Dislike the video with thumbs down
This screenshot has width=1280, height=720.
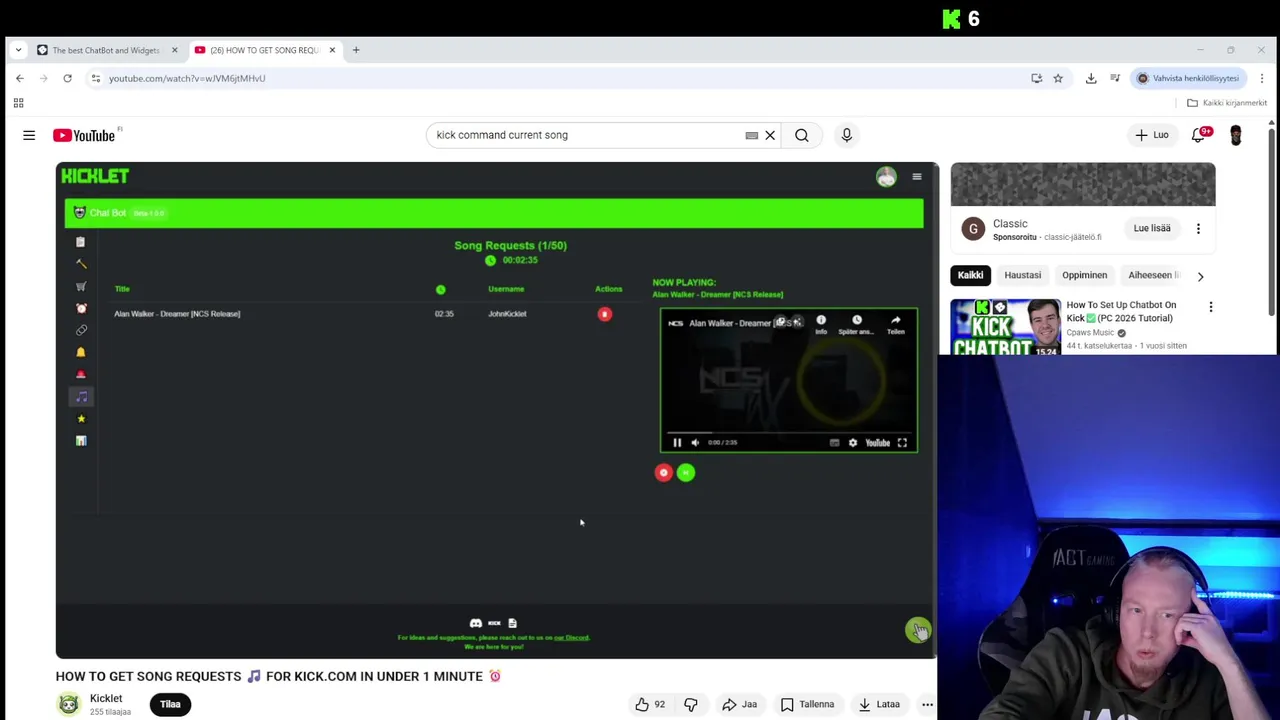click(x=691, y=704)
